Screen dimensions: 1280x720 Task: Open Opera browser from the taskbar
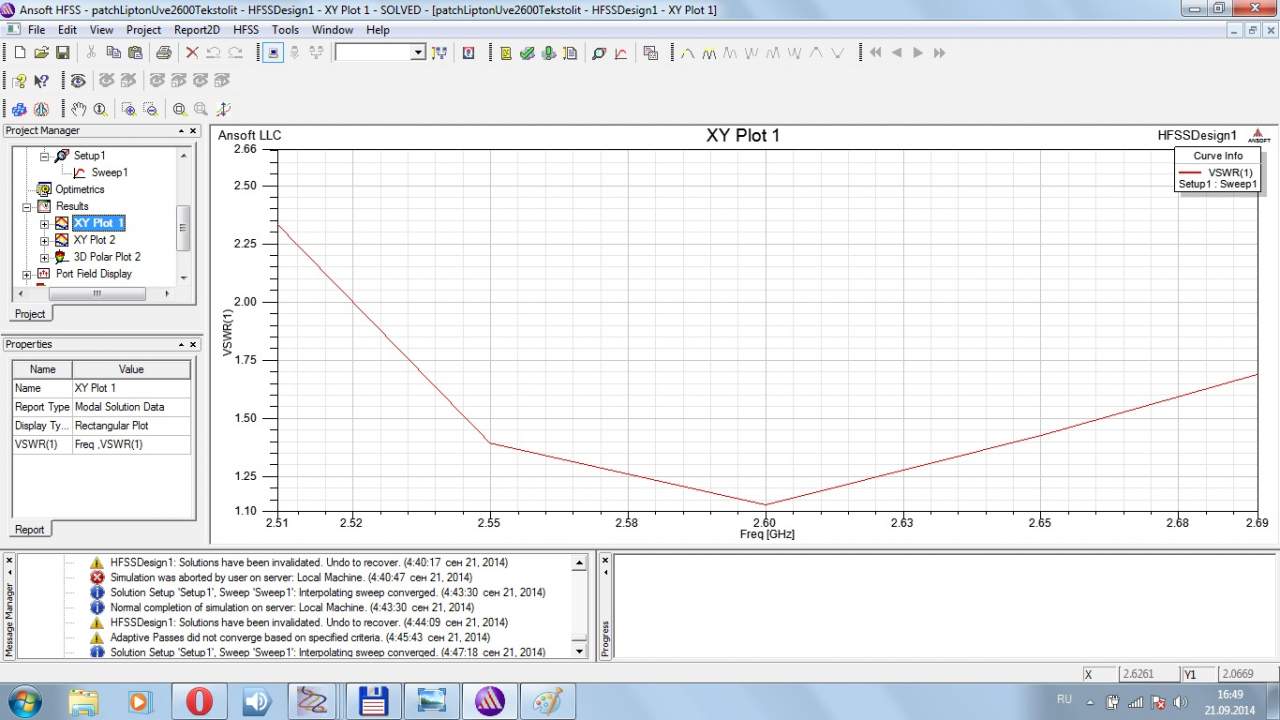pyautogui.click(x=199, y=701)
